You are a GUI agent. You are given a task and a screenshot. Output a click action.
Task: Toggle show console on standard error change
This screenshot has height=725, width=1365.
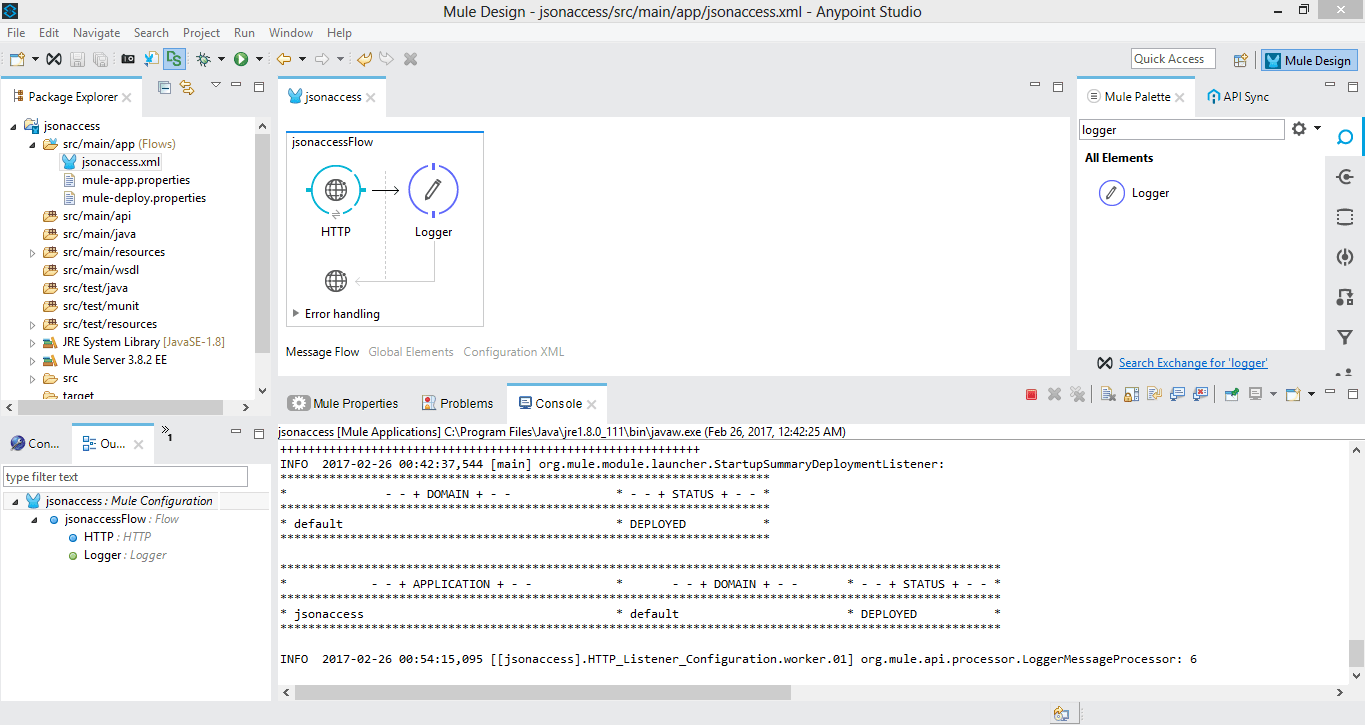(x=1198, y=394)
